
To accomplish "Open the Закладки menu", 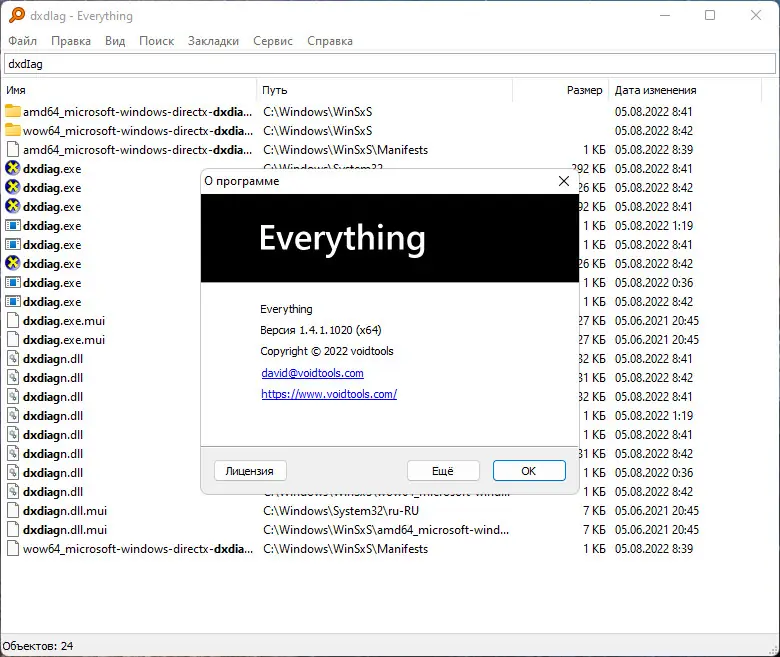I will tap(213, 41).
